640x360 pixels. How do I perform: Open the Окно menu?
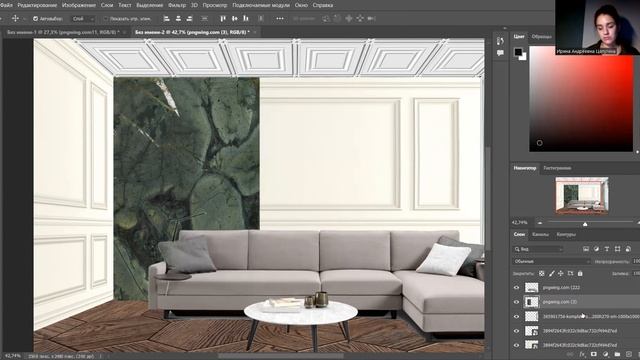[x=301, y=5]
